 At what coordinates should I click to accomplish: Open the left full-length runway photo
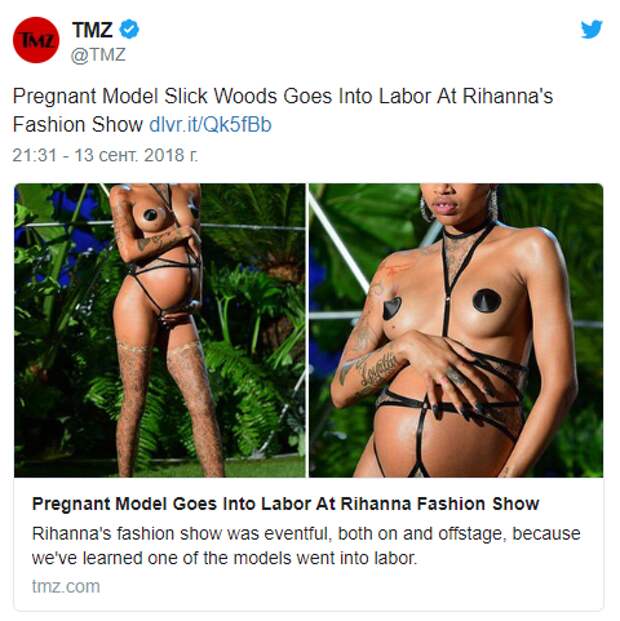tap(160, 330)
